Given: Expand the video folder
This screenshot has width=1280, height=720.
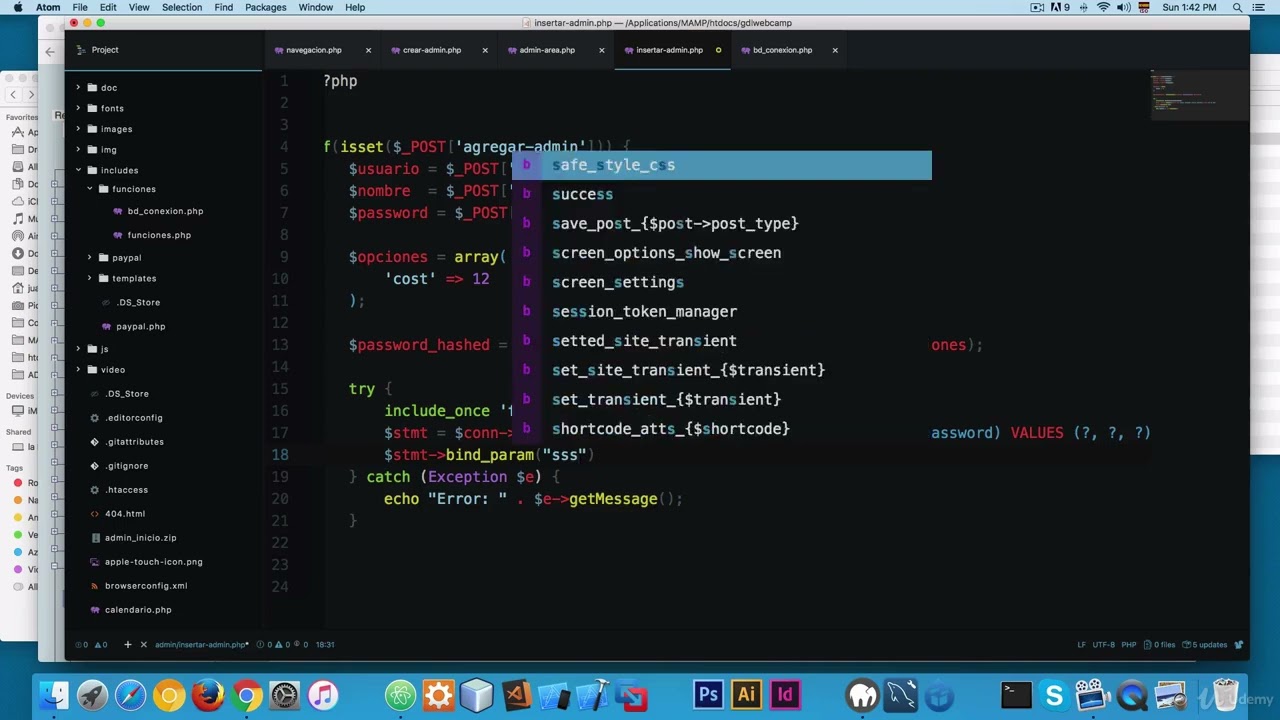Looking at the screenshot, I should [78, 370].
